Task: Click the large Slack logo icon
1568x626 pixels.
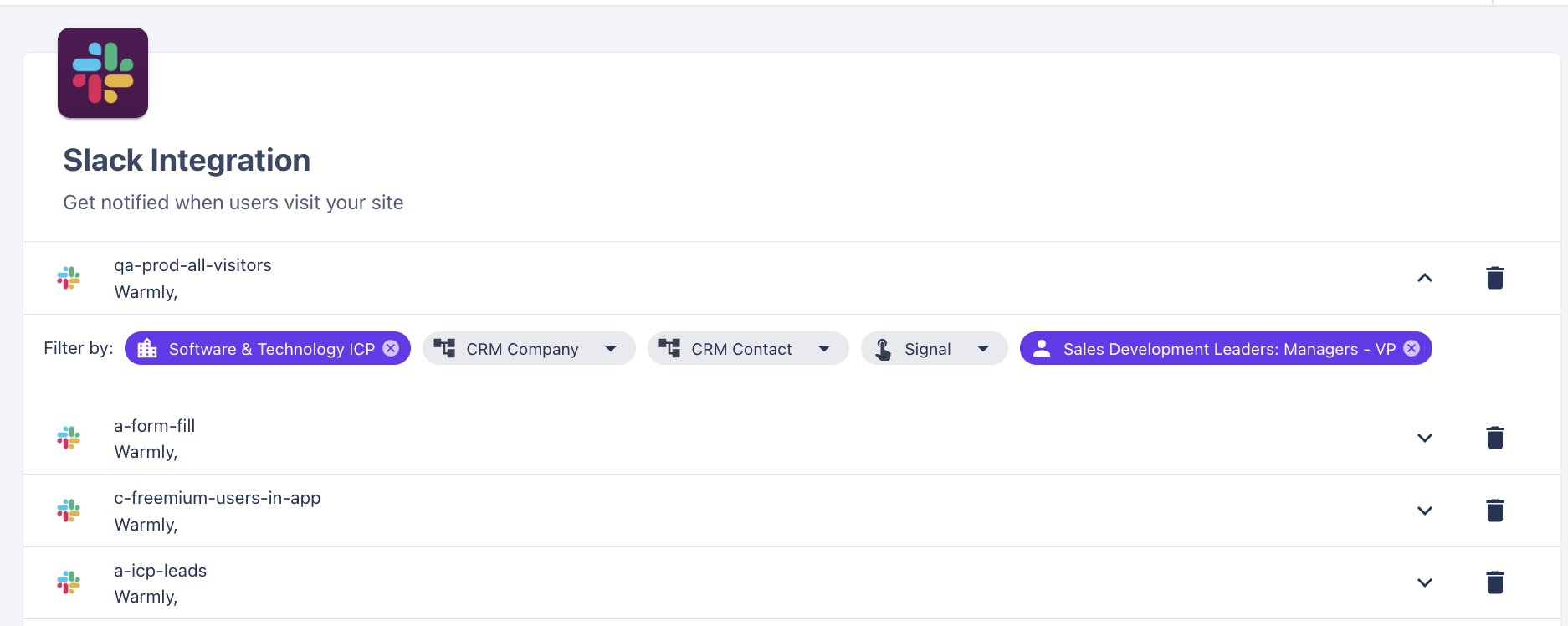Action: 103,73
